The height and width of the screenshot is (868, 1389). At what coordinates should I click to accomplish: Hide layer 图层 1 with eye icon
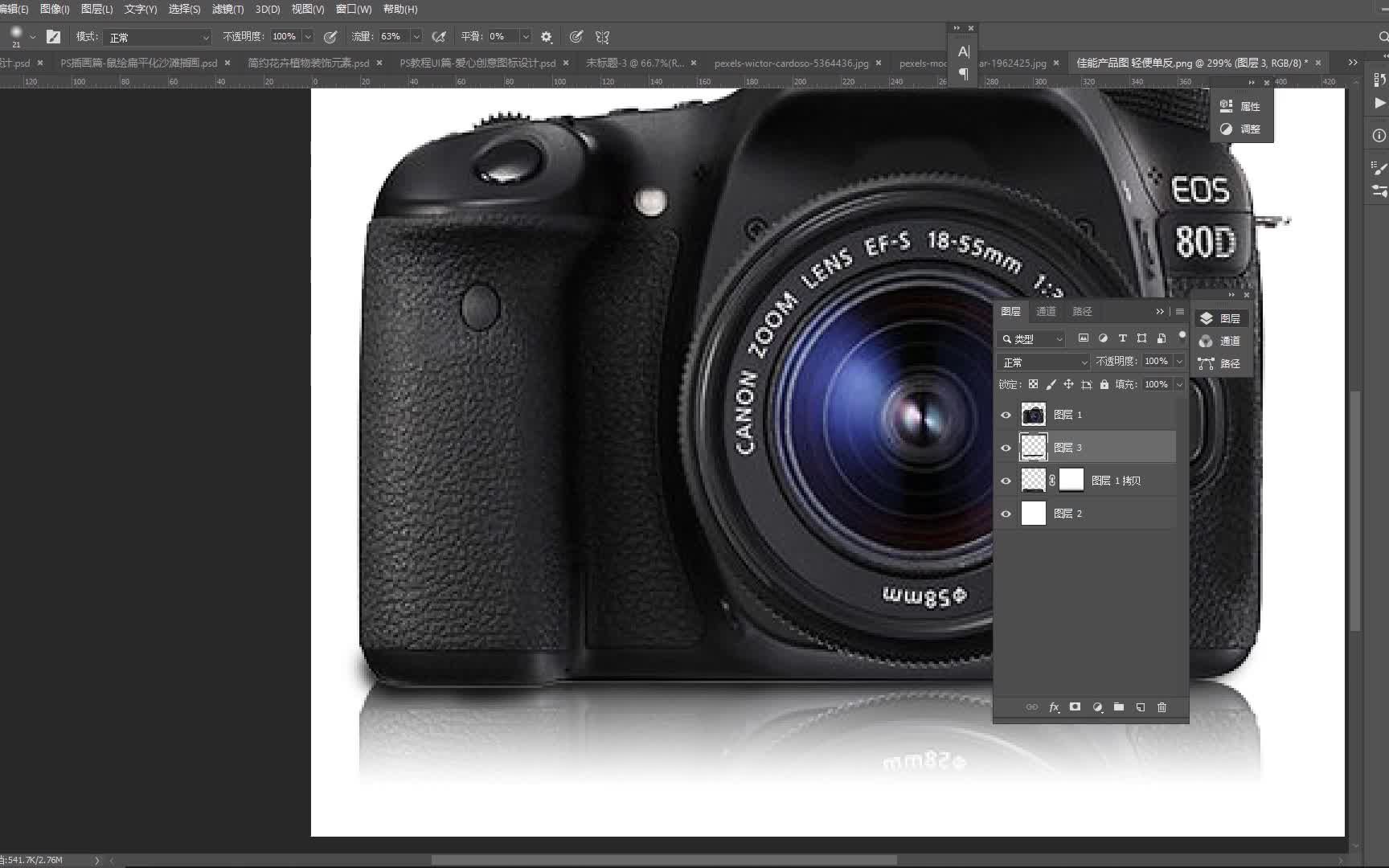[1006, 415]
